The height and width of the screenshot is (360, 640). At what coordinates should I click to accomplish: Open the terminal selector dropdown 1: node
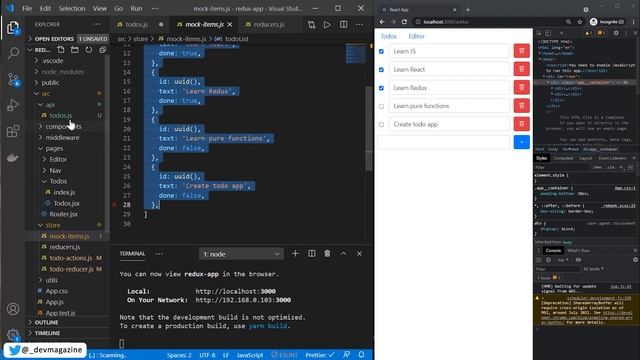241,254
